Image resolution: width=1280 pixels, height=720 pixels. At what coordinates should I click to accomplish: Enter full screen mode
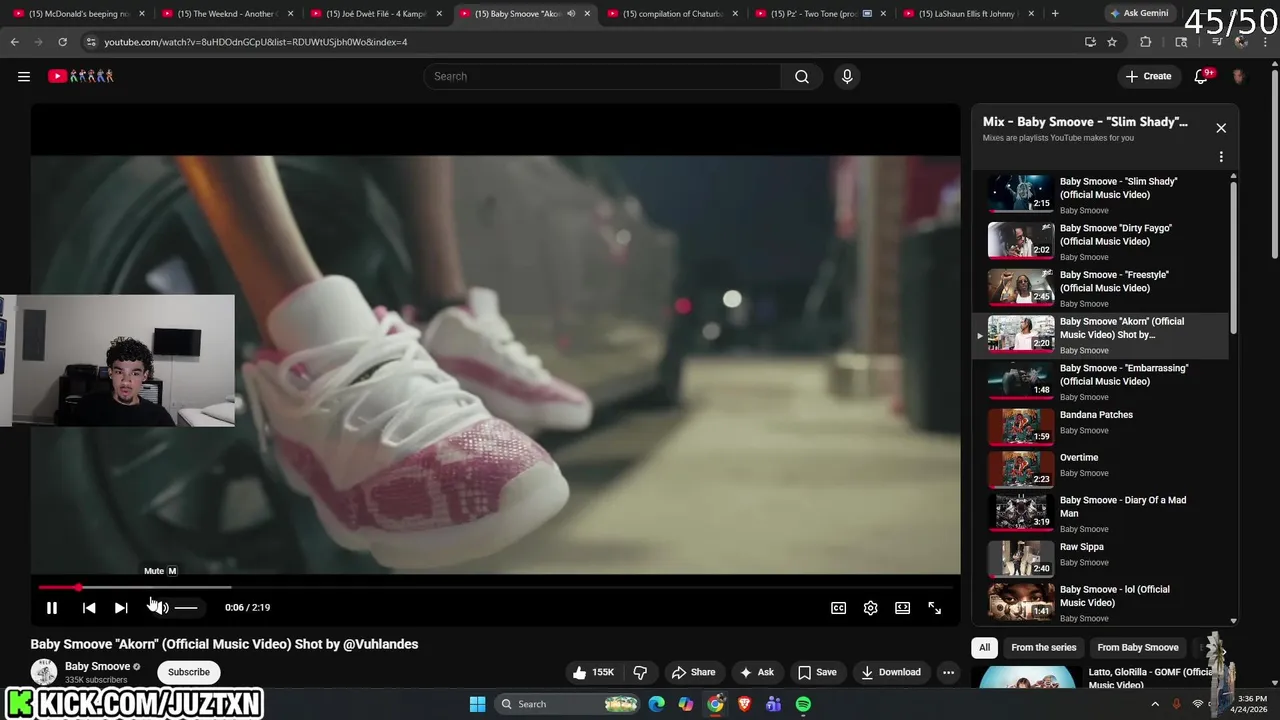pyautogui.click(x=935, y=607)
